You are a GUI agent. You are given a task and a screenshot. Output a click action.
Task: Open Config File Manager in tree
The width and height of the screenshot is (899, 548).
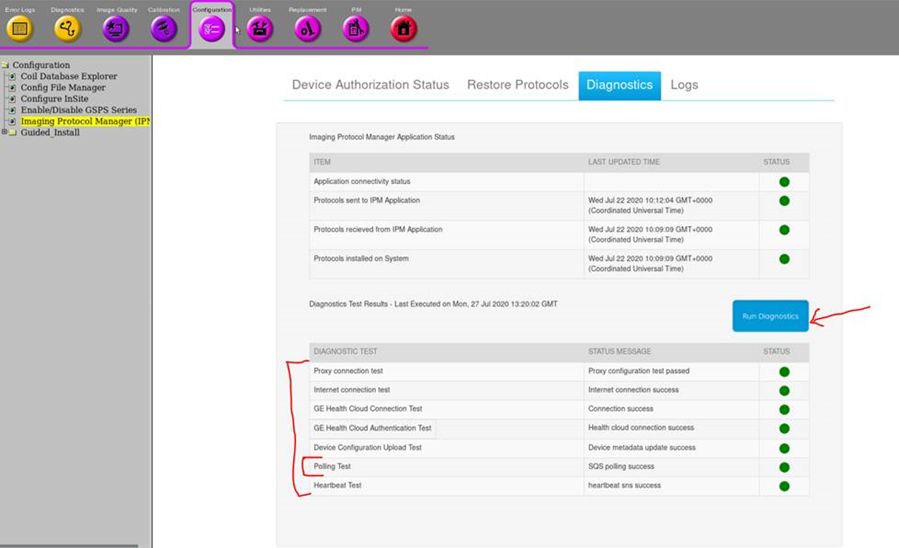pos(63,88)
